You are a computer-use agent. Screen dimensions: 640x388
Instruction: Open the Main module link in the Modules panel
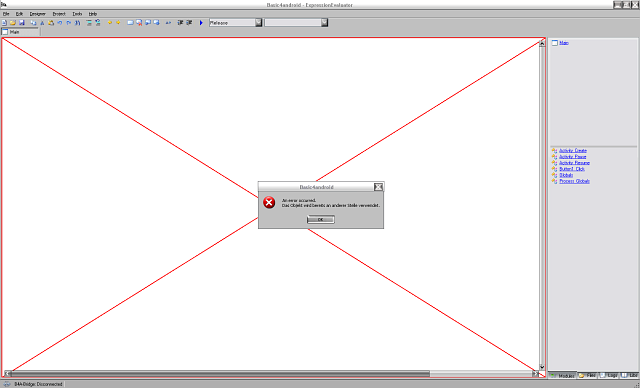pos(564,43)
